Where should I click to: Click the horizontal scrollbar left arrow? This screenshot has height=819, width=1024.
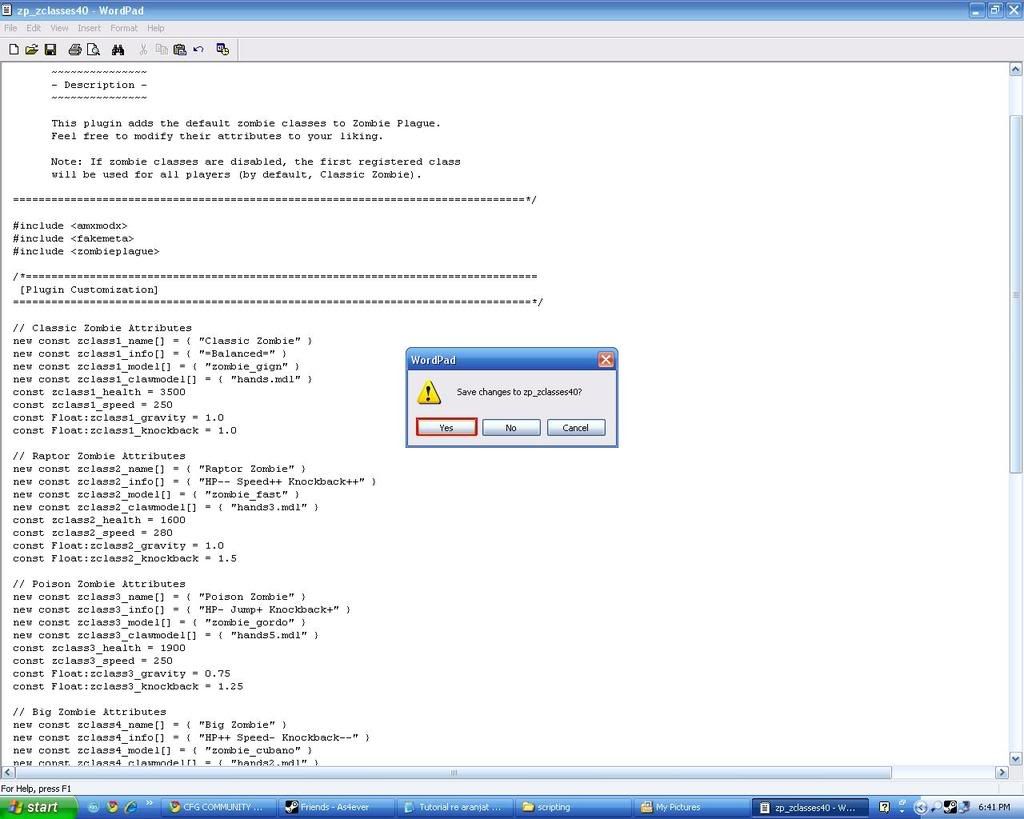click(x=8, y=773)
